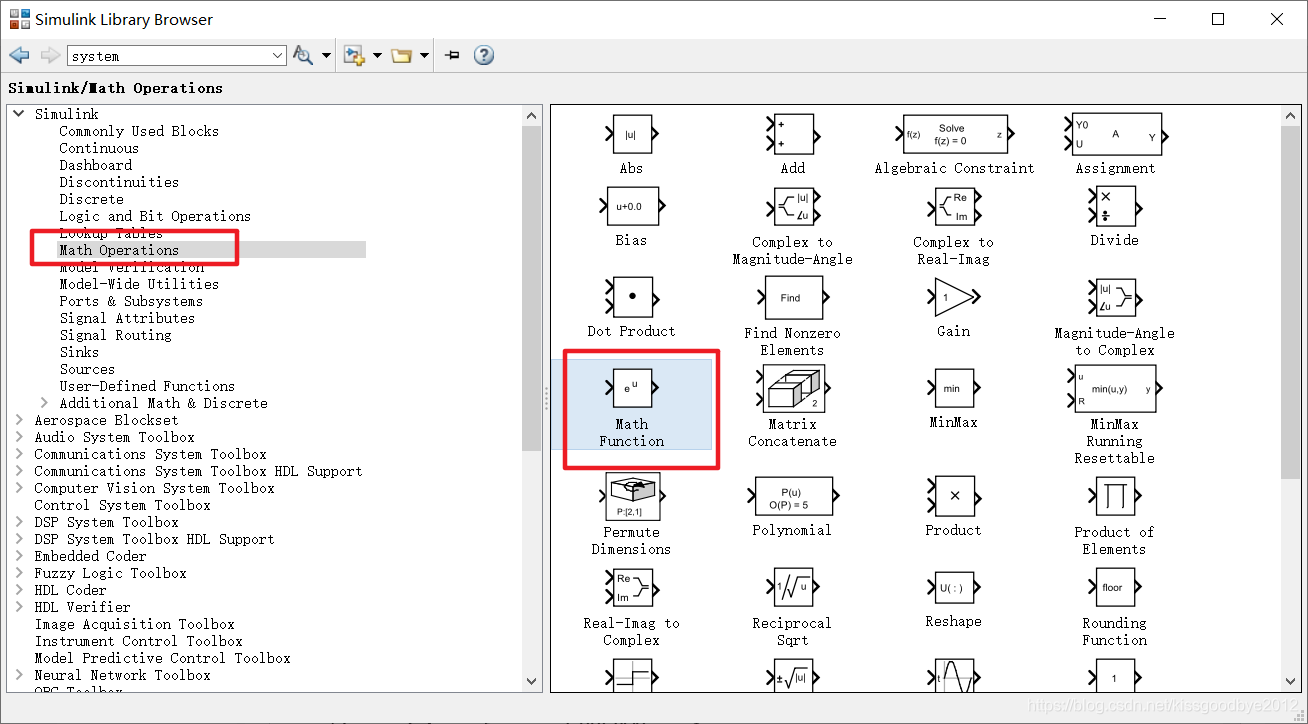Select Image Acquisition Toolbox entry
Image resolution: width=1308 pixels, height=724 pixels.
[134, 624]
